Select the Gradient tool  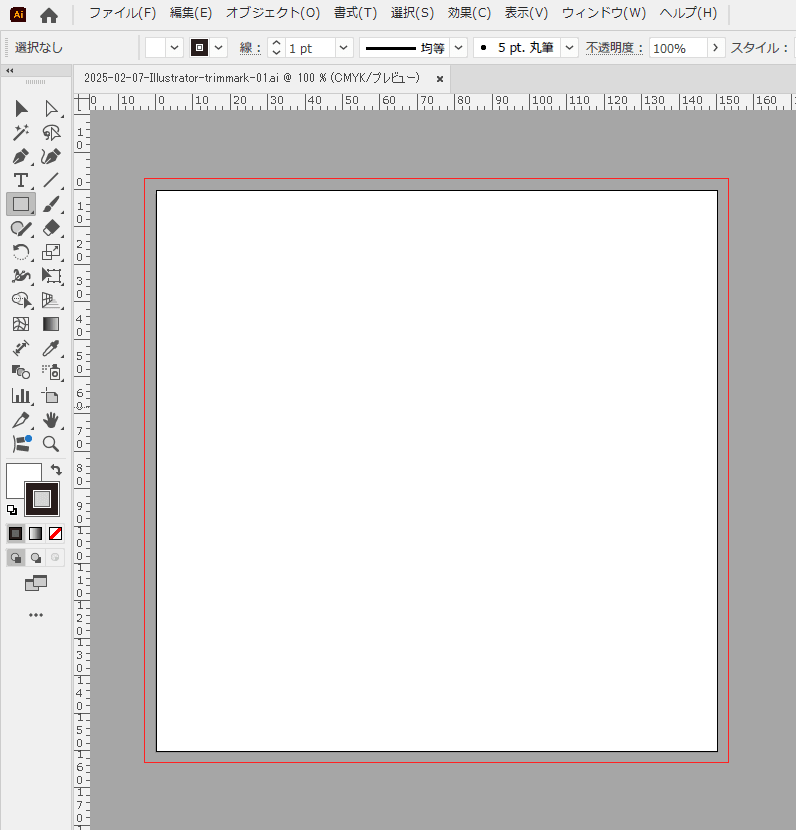click(51, 324)
